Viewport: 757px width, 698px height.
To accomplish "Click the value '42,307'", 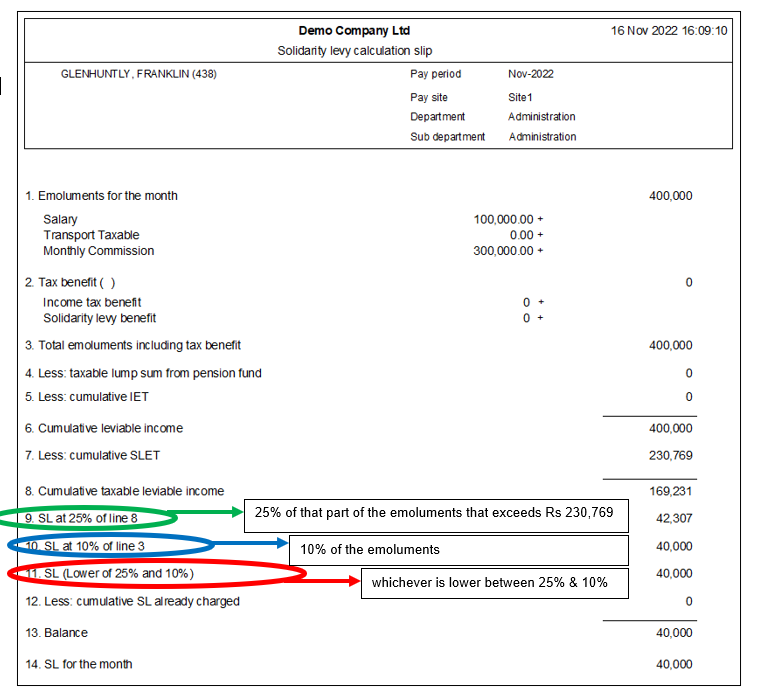I will pyautogui.click(x=674, y=518).
